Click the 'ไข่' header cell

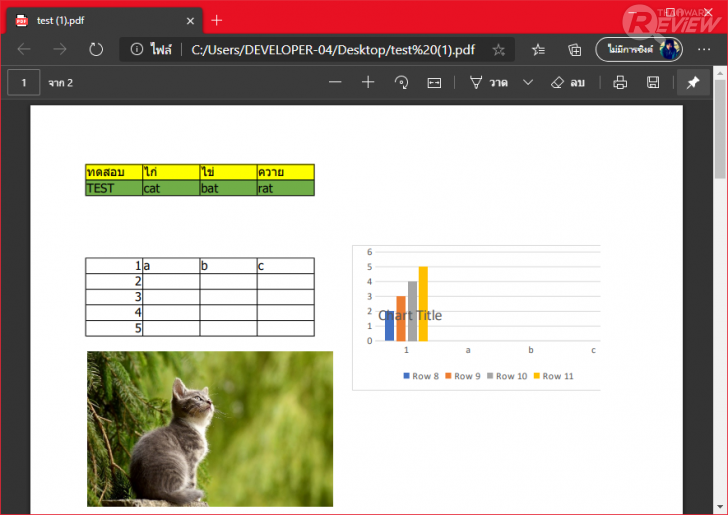(228, 172)
